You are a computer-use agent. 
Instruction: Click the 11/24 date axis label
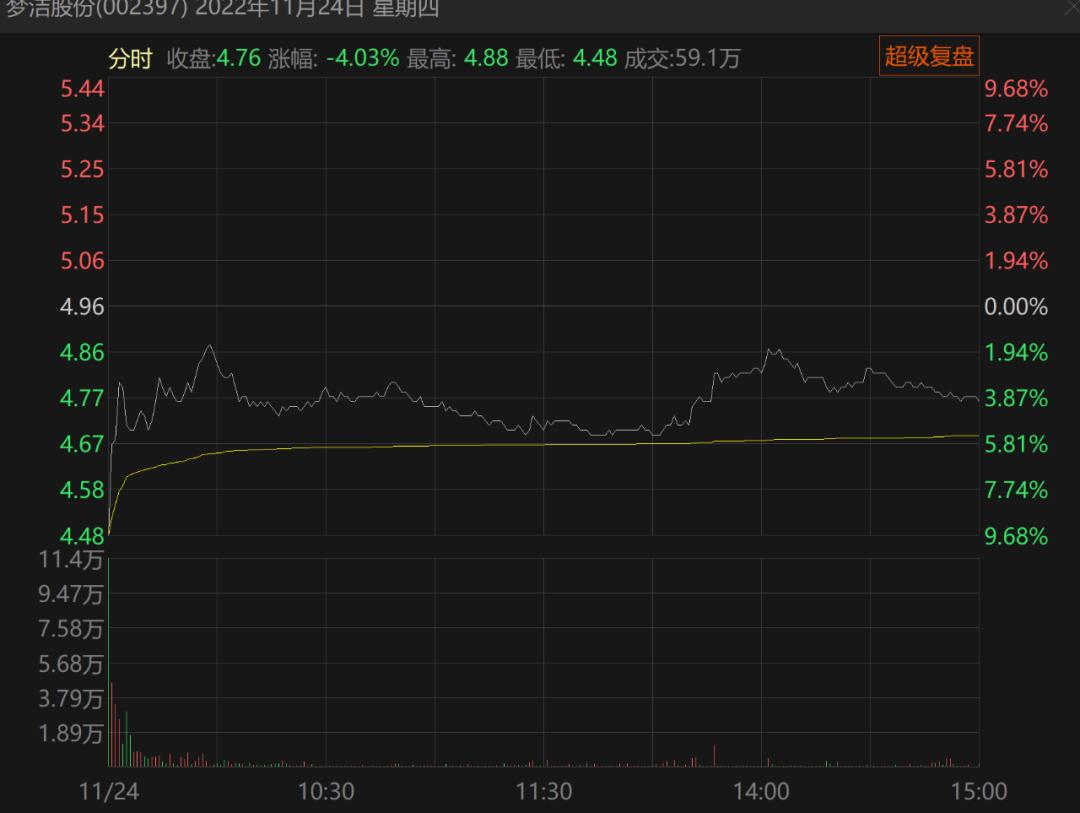click(109, 792)
